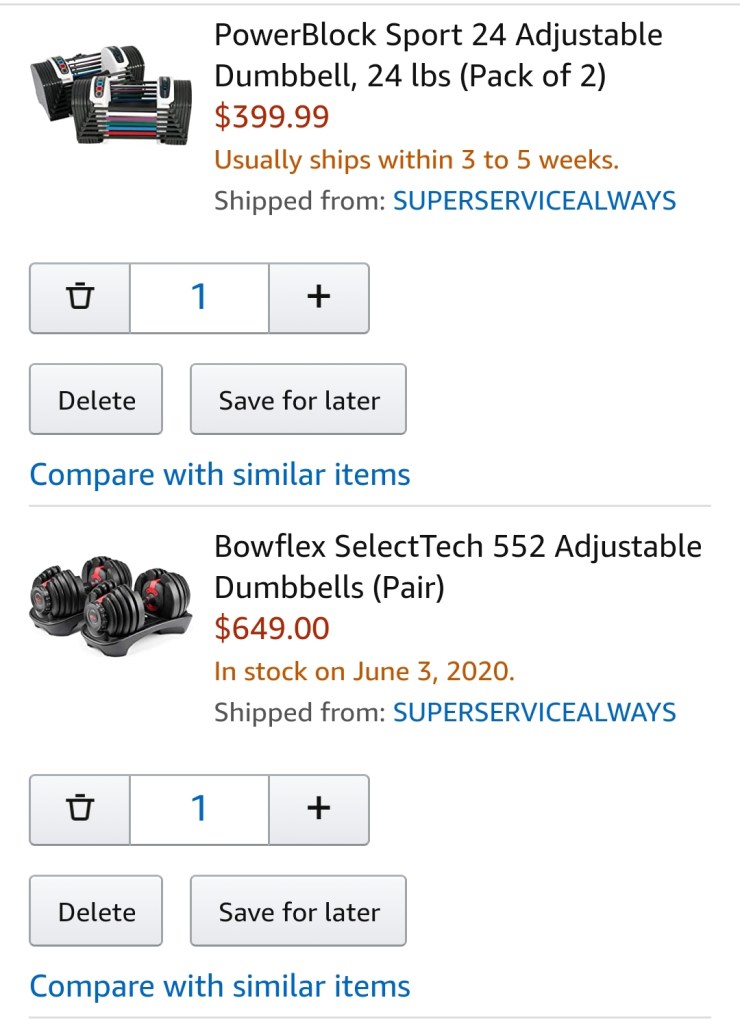Delete the PowerBlock Sport 24 item

coord(96,400)
